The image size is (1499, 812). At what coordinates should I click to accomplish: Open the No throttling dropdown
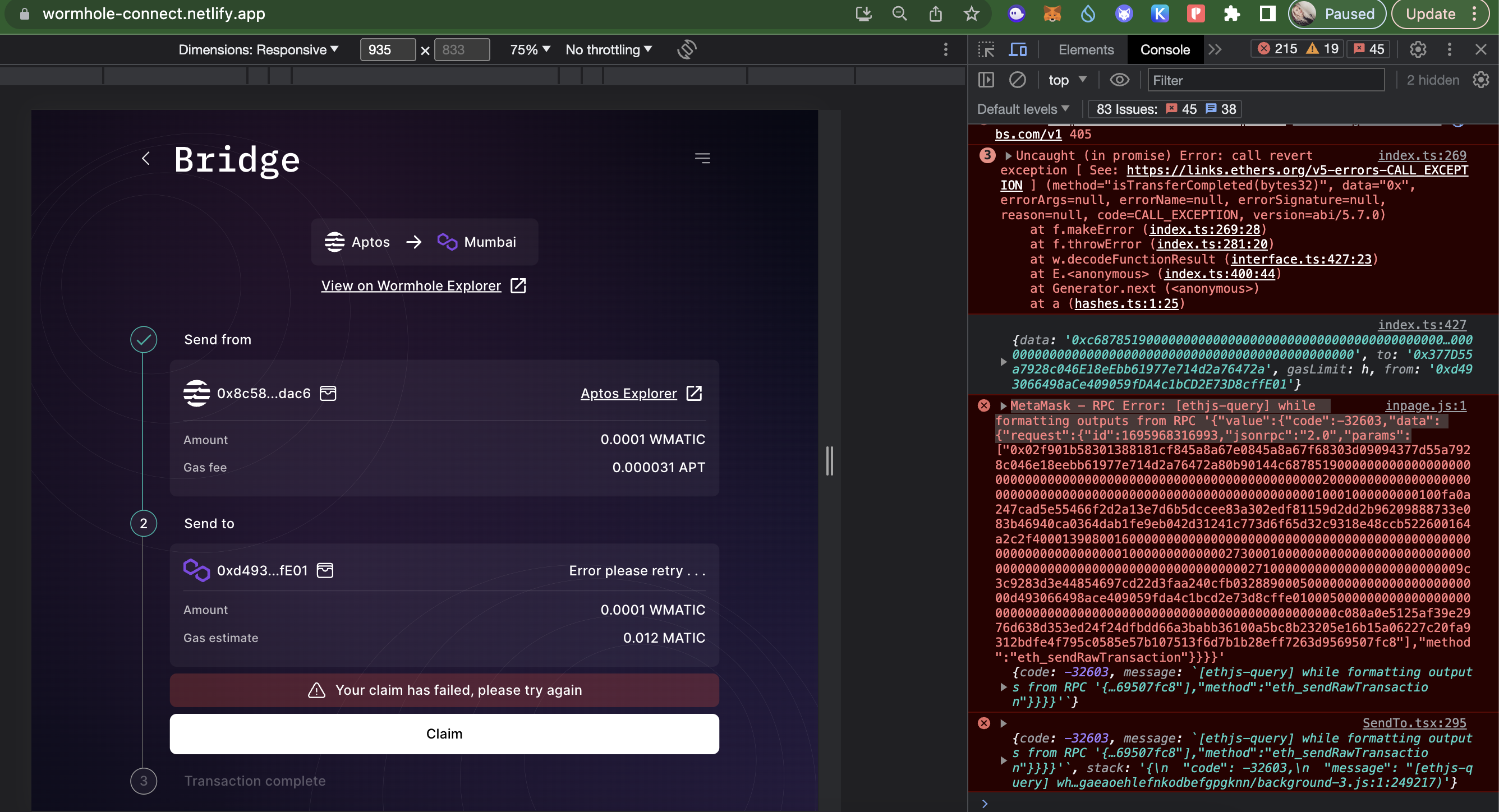click(608, 49)
